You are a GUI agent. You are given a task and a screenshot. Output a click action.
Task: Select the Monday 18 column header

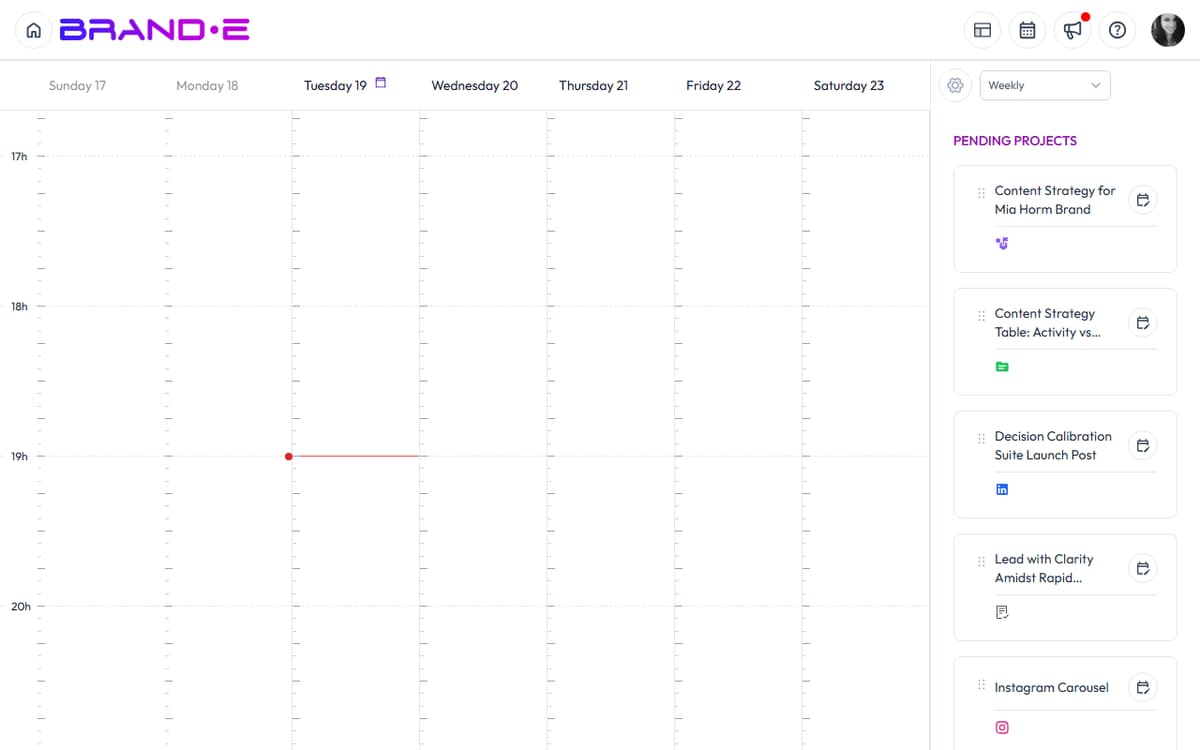[x=207, y=85]
